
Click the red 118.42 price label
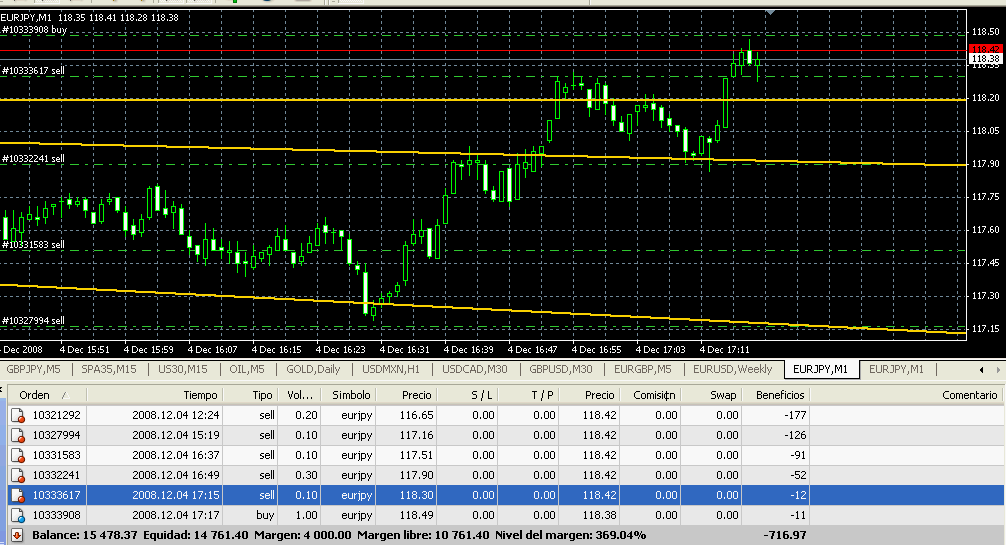(986, 49)
